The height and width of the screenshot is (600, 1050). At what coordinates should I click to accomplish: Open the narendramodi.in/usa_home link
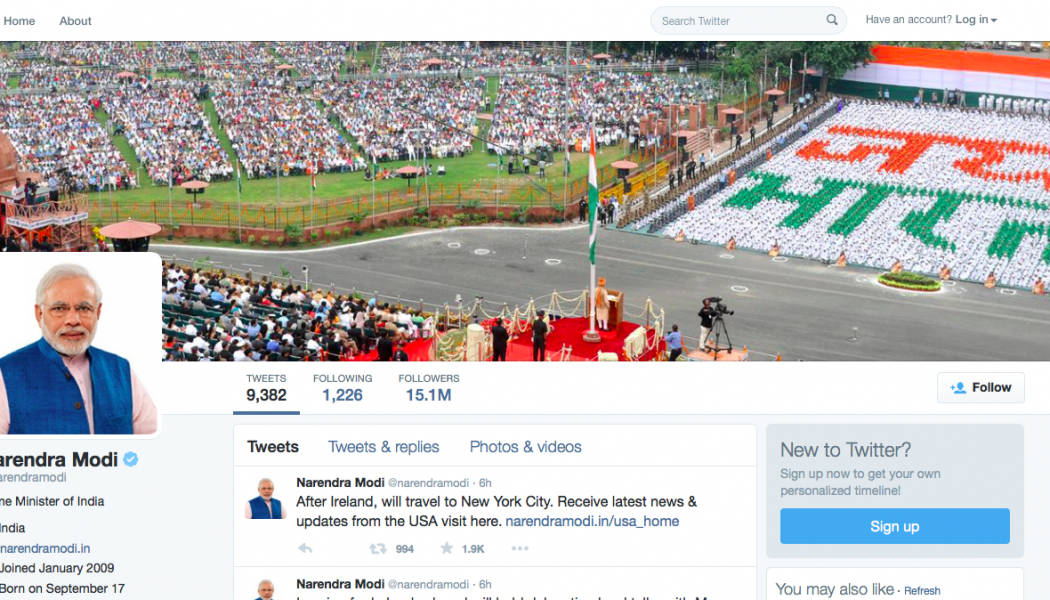click(x=592, y=521)
